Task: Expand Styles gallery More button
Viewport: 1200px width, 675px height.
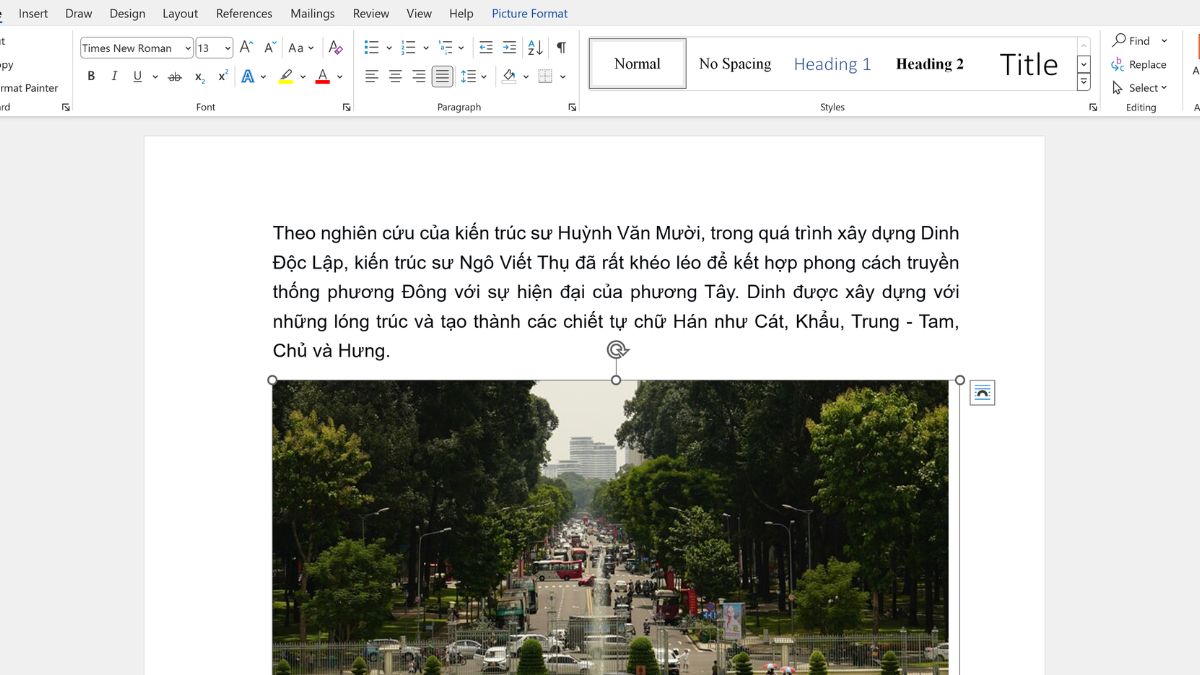Action: click(x=1084, y=81)
